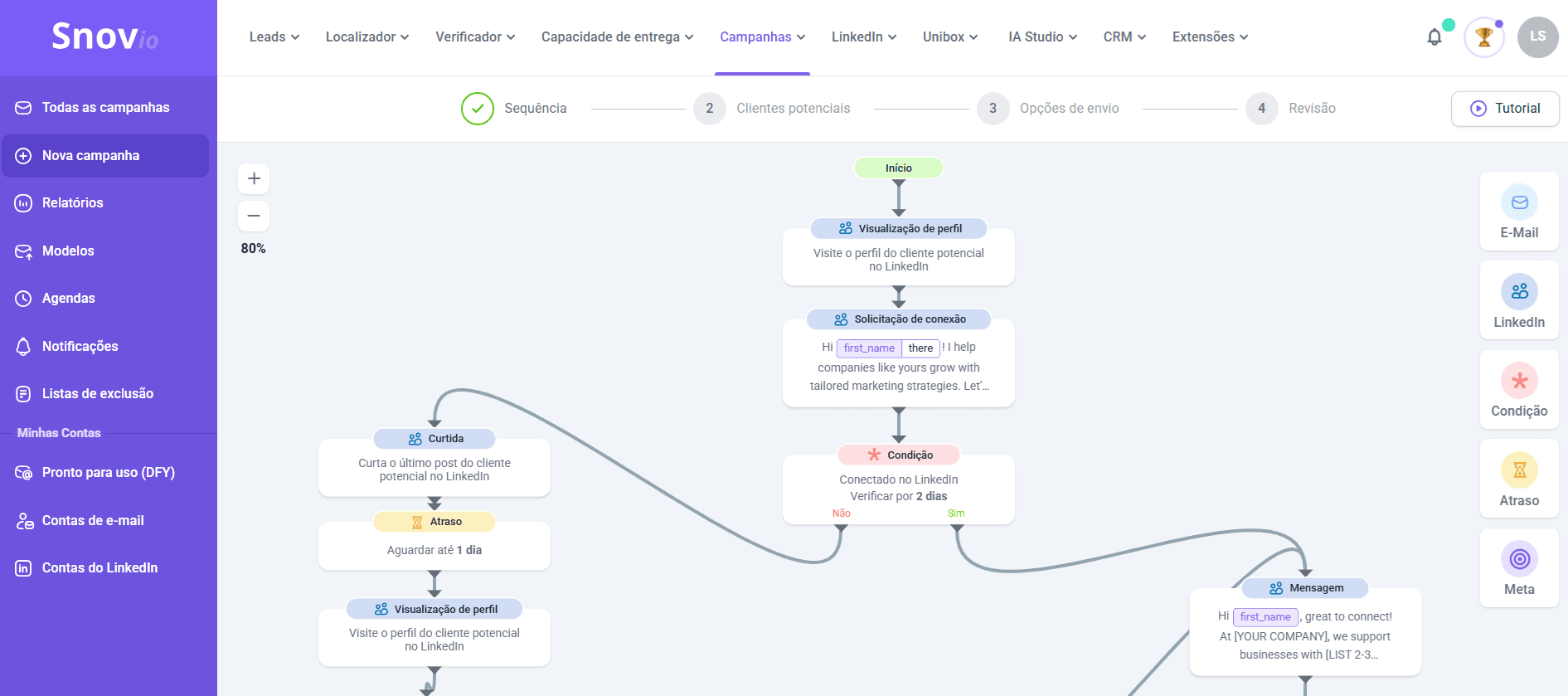Screen dimensions: 1568x696
Task: Add an Atraso delay icon
Action: [1519, 470]
